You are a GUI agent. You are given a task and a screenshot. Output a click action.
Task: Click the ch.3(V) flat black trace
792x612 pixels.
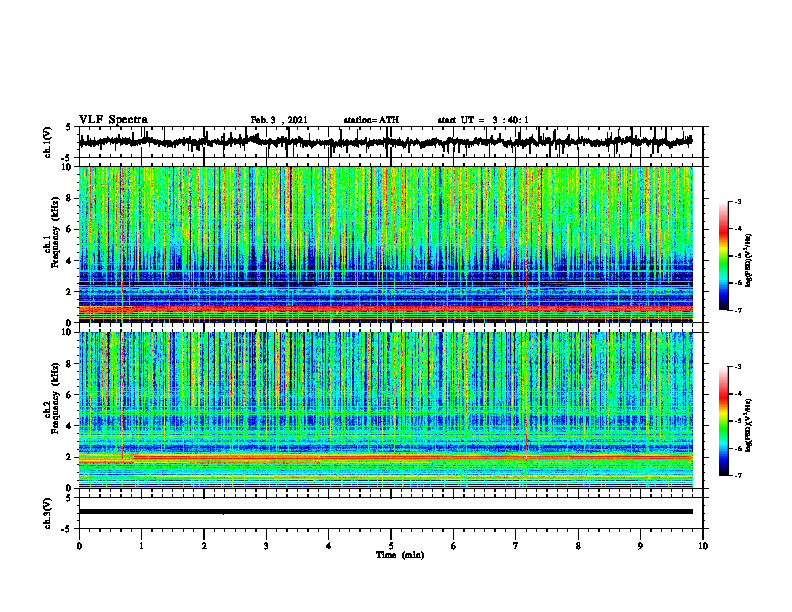(385, 512)
